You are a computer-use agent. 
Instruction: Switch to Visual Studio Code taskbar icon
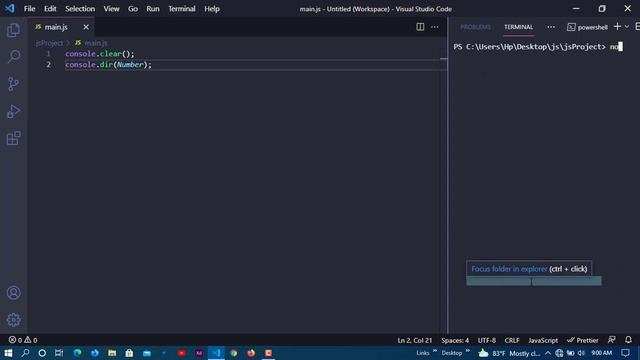tap(216, 353)
